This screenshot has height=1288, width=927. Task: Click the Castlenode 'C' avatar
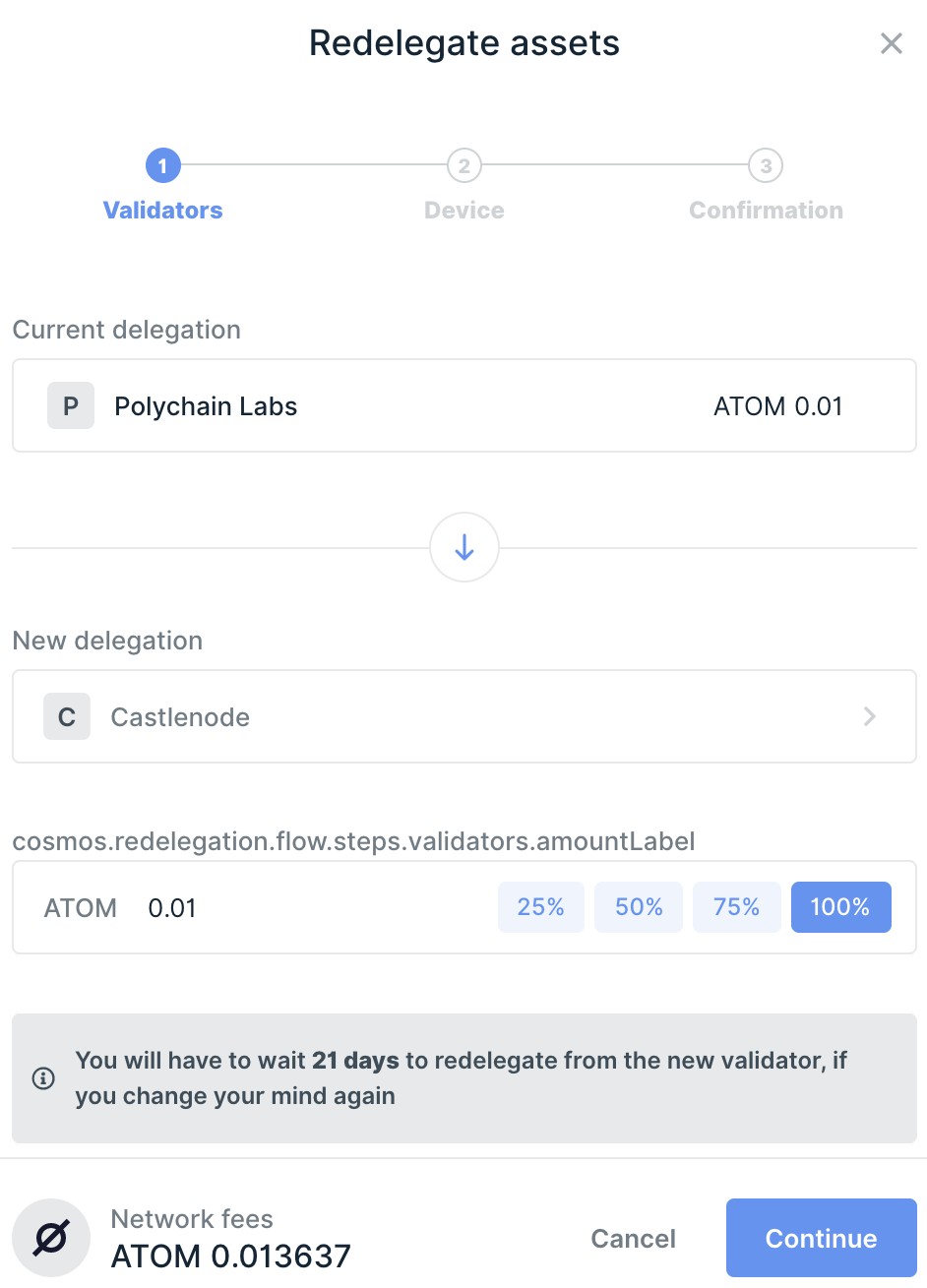tap(67, 716)
